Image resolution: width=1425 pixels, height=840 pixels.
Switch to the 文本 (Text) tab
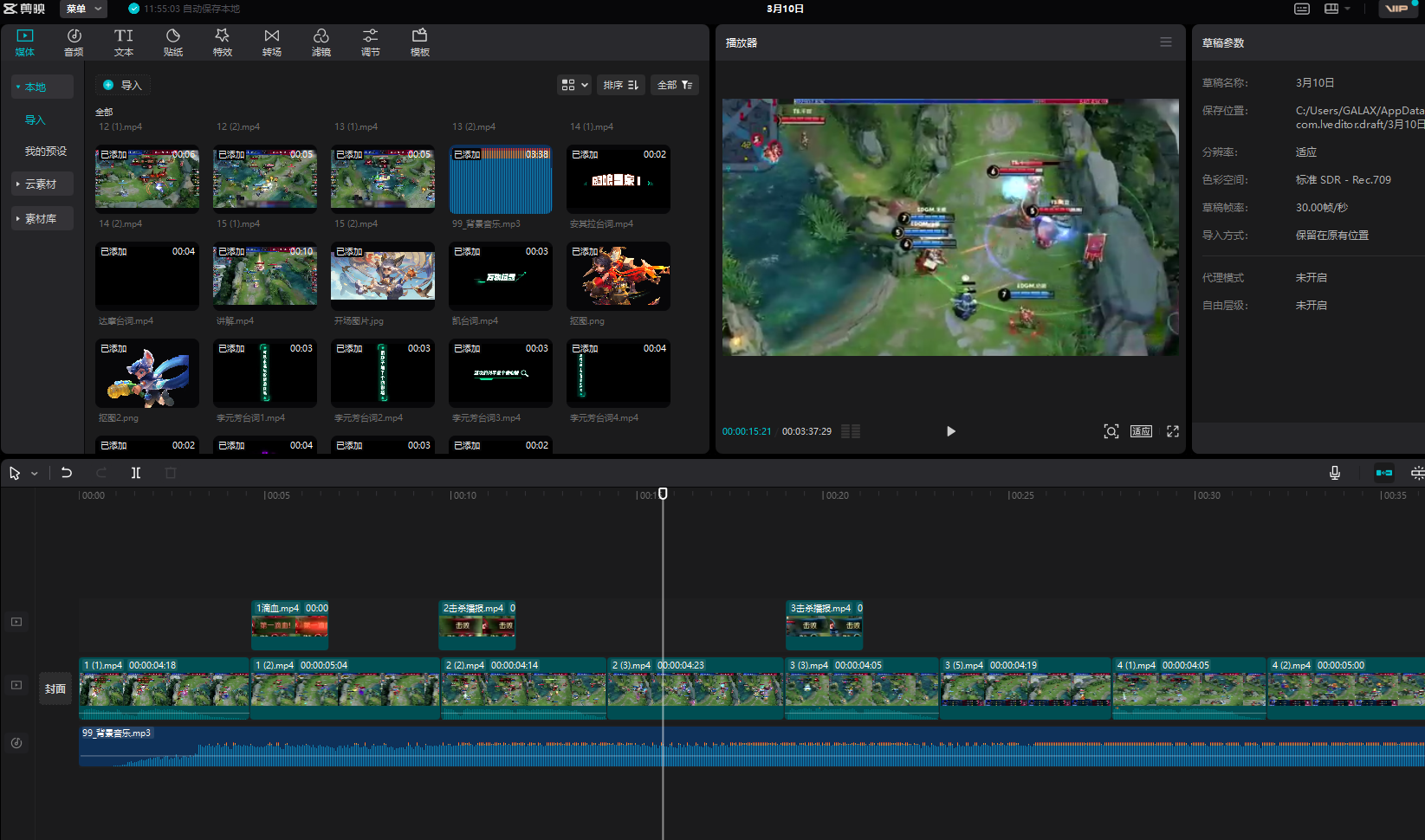(x=124, y=42)
